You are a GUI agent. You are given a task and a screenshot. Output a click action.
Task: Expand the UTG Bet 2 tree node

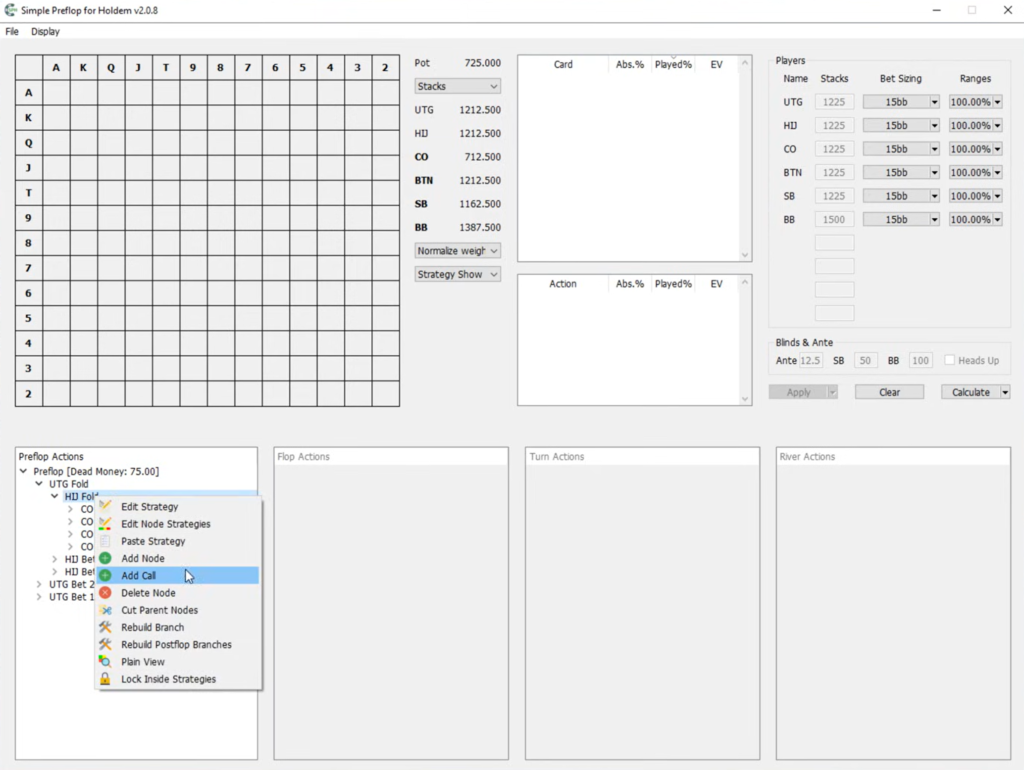[39, 584]
